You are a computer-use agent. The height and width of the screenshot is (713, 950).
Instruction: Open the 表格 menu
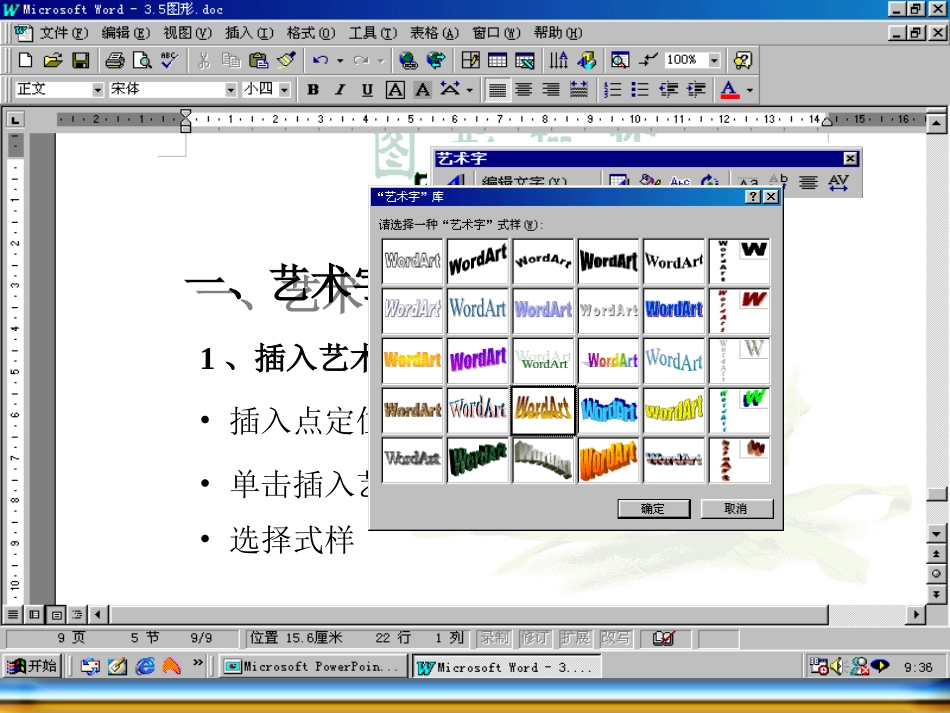click(434, 33)
